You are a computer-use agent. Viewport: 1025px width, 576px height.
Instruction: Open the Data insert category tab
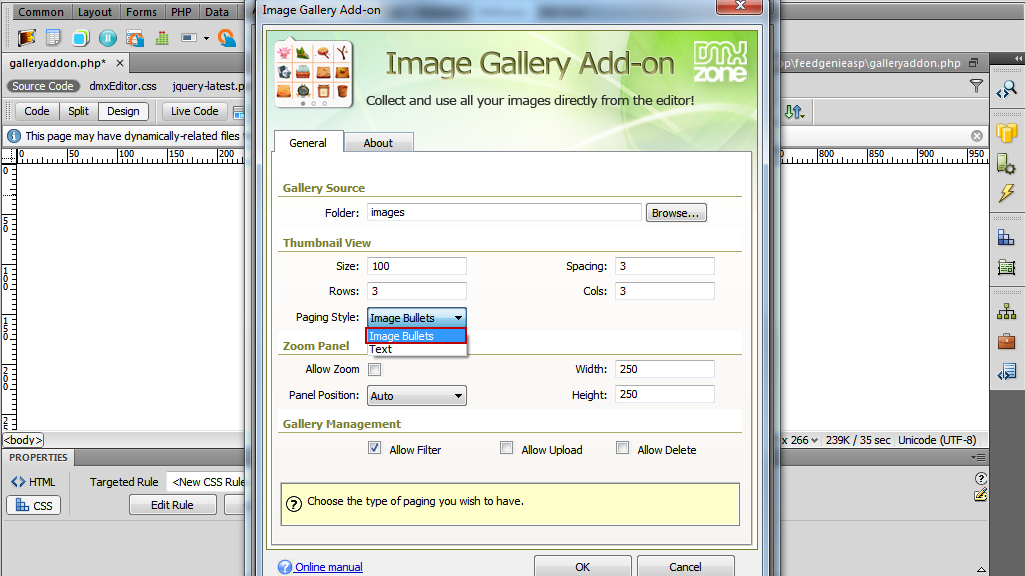[217, 12]
